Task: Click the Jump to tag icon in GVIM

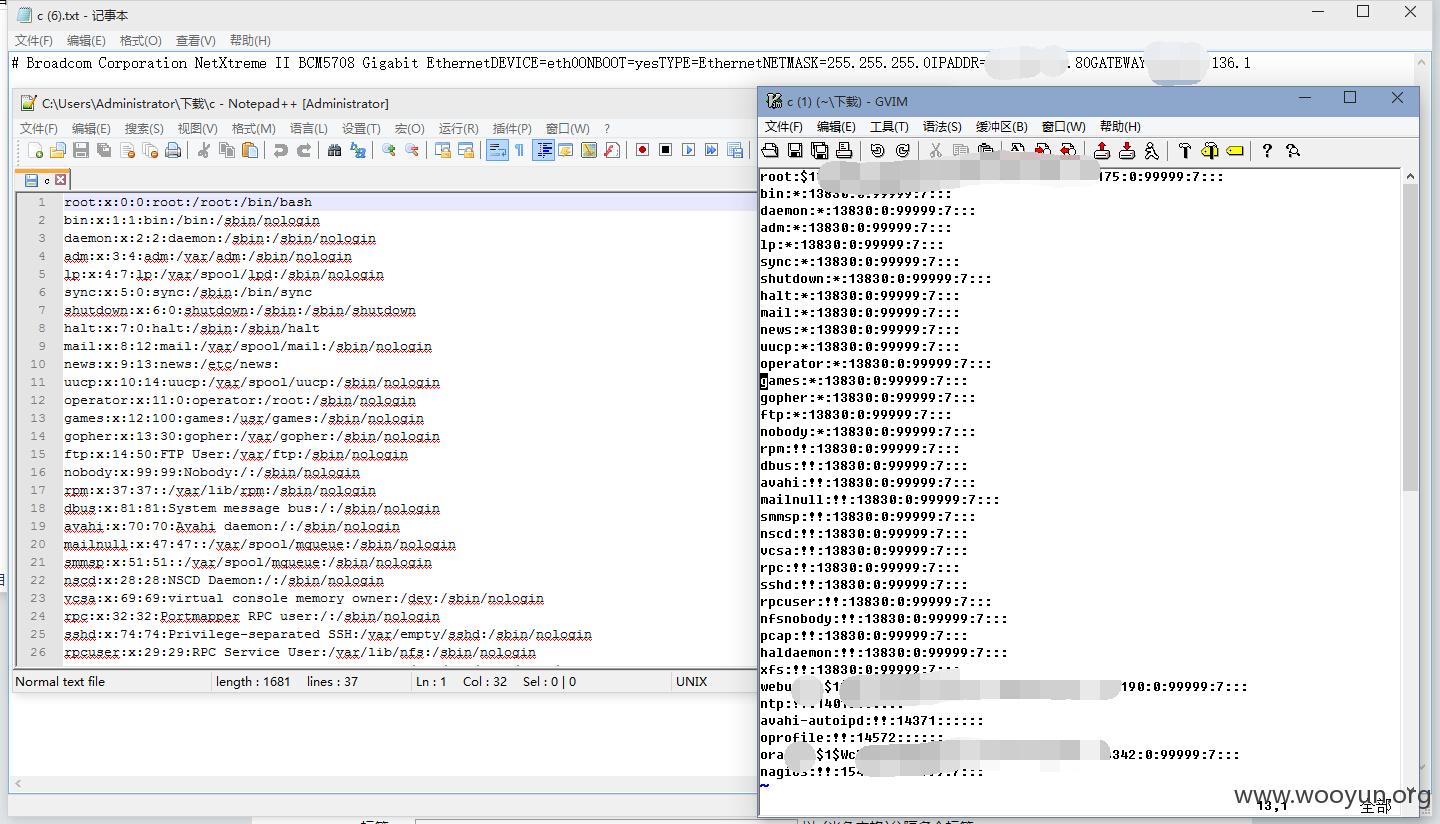Action: (x=1234, y=151)
